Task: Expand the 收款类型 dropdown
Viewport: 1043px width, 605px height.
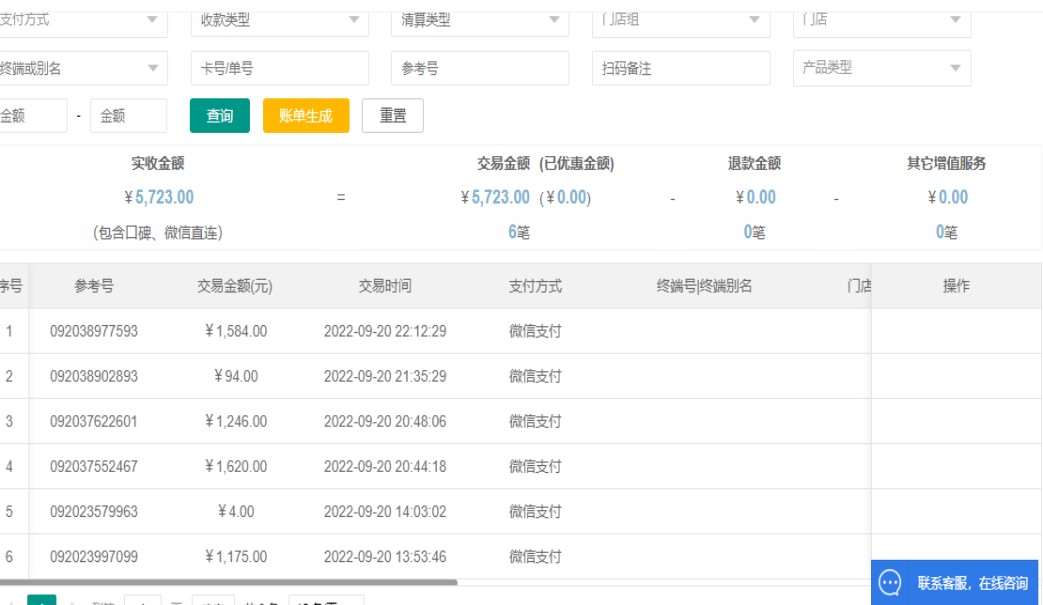Action: (x=278, y=20)
